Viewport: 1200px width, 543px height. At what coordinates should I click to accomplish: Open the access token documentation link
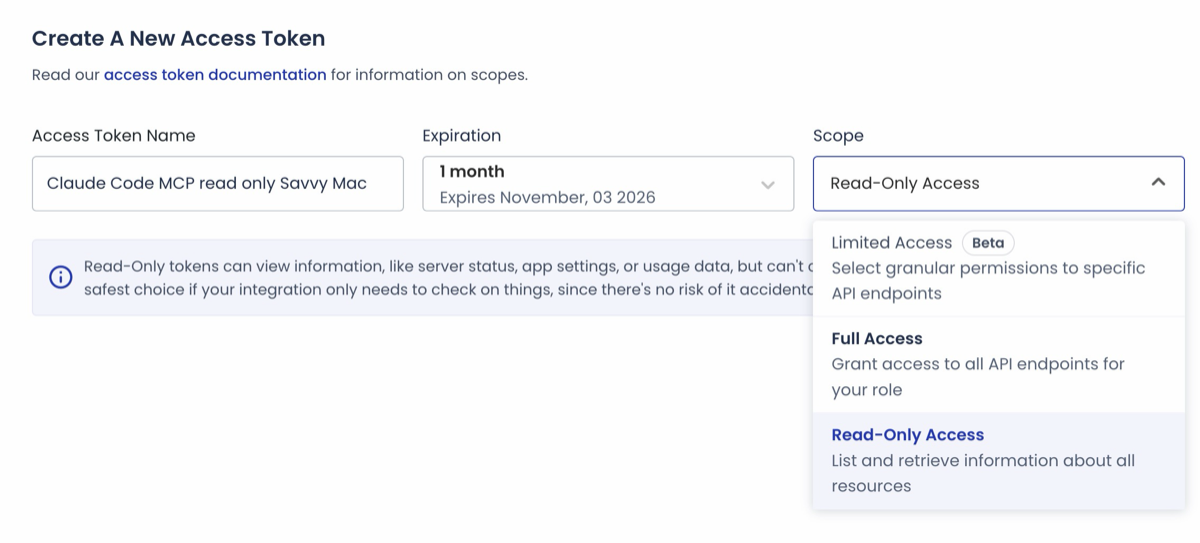click(x=215, y=74)
